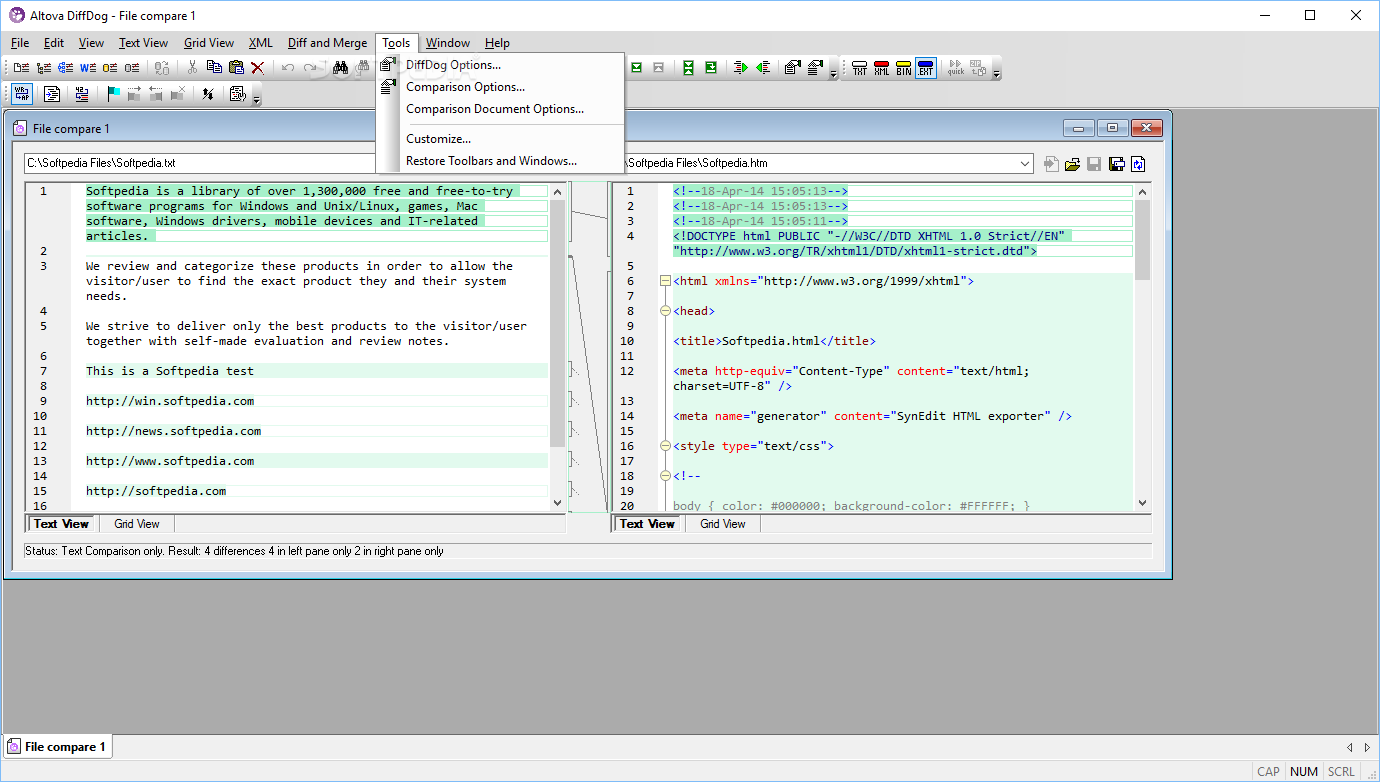Open the Diff and Merge menu

point(327,43)
